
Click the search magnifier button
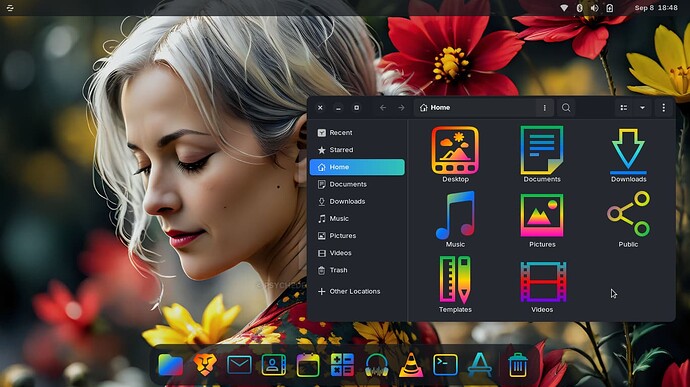point(566,107)
